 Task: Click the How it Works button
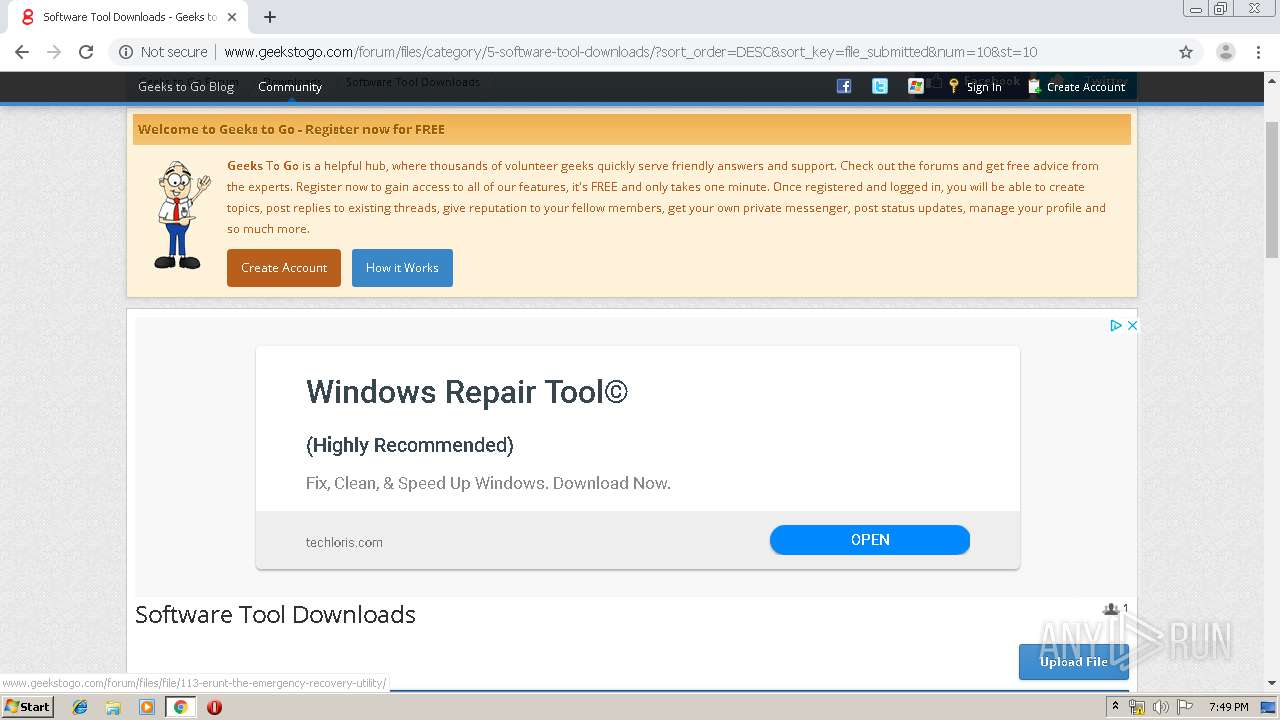(402, 268)
